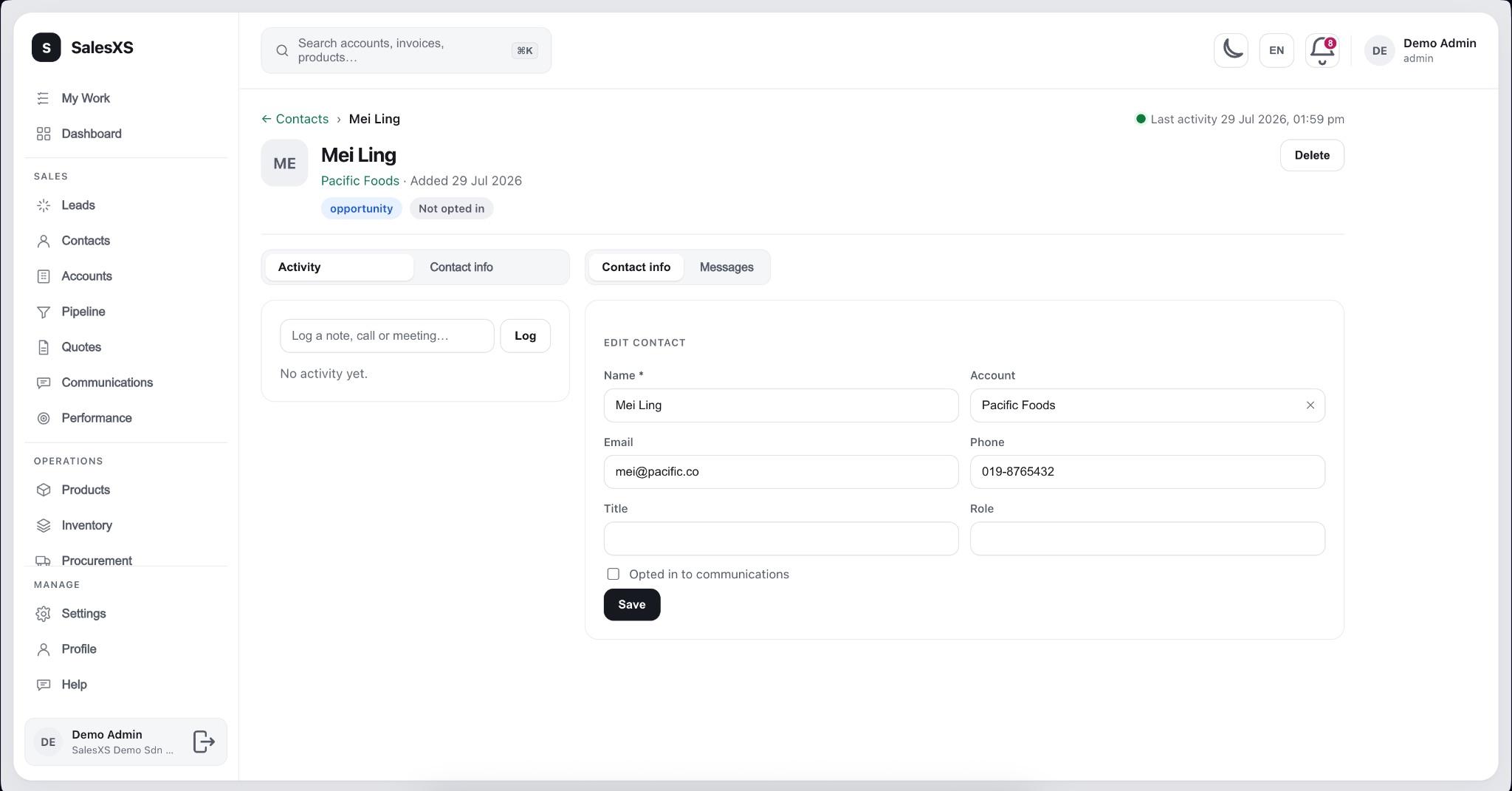Open the Leads section
The height and width of the screenshot is (791, 1512).
(x=126, y=205)
